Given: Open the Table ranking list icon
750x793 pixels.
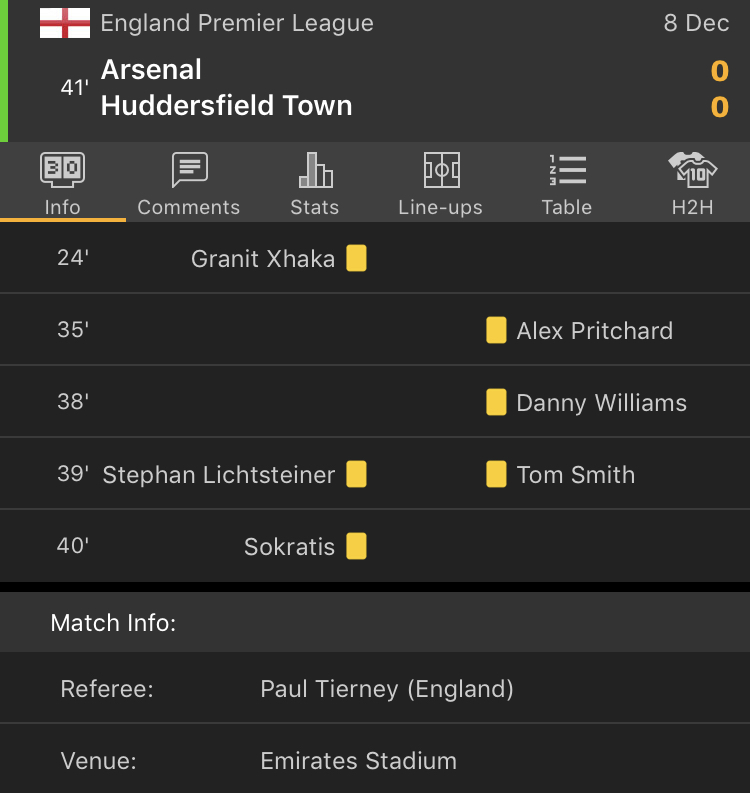Looking at the screenshot, I should 567,170.
